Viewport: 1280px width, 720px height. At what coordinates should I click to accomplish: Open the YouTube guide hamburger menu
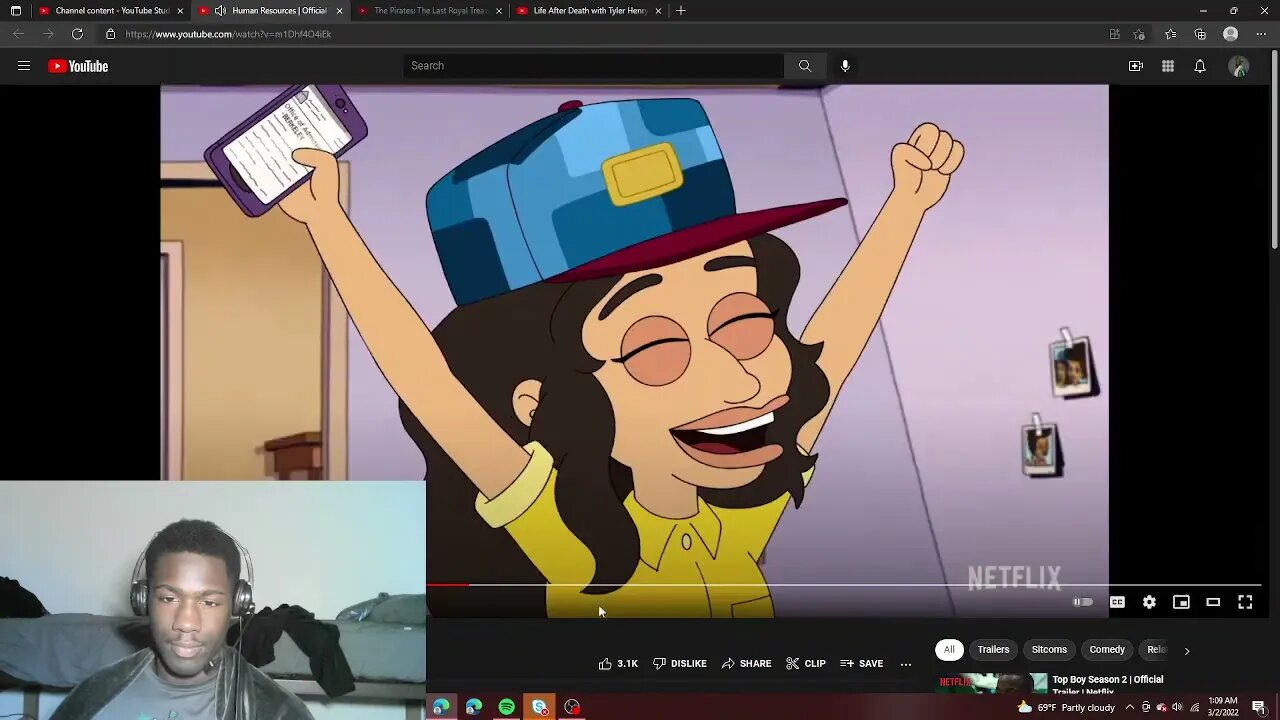[x=24, y=66]
